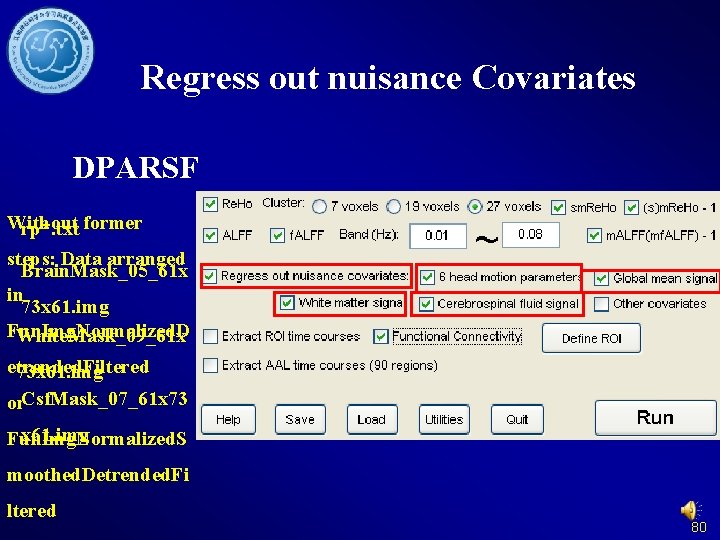This screenshot has height=540, width=720.
Task: Toggle the mALFF(mfALFF) - 1 checkbox
Action: [x=594, y=236]
